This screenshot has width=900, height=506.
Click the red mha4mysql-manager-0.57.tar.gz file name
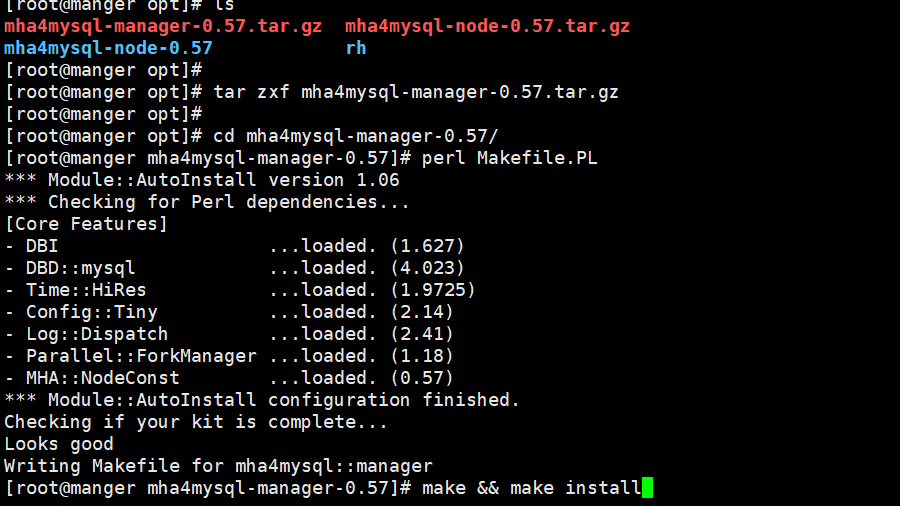(163, 26)
